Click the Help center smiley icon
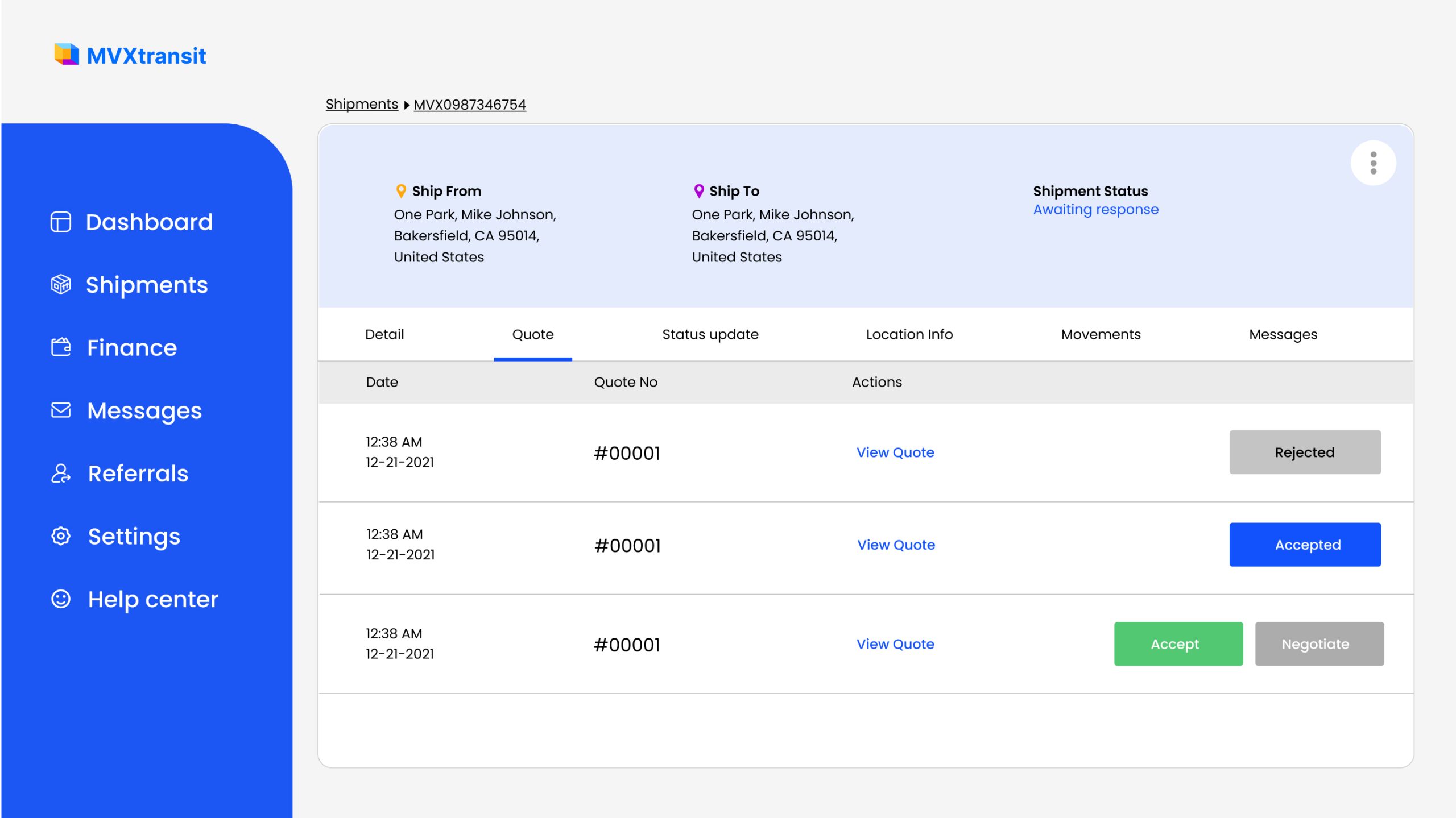This screenshot has width=1456, height=818. pyautogui.click(x=61, y=599)
